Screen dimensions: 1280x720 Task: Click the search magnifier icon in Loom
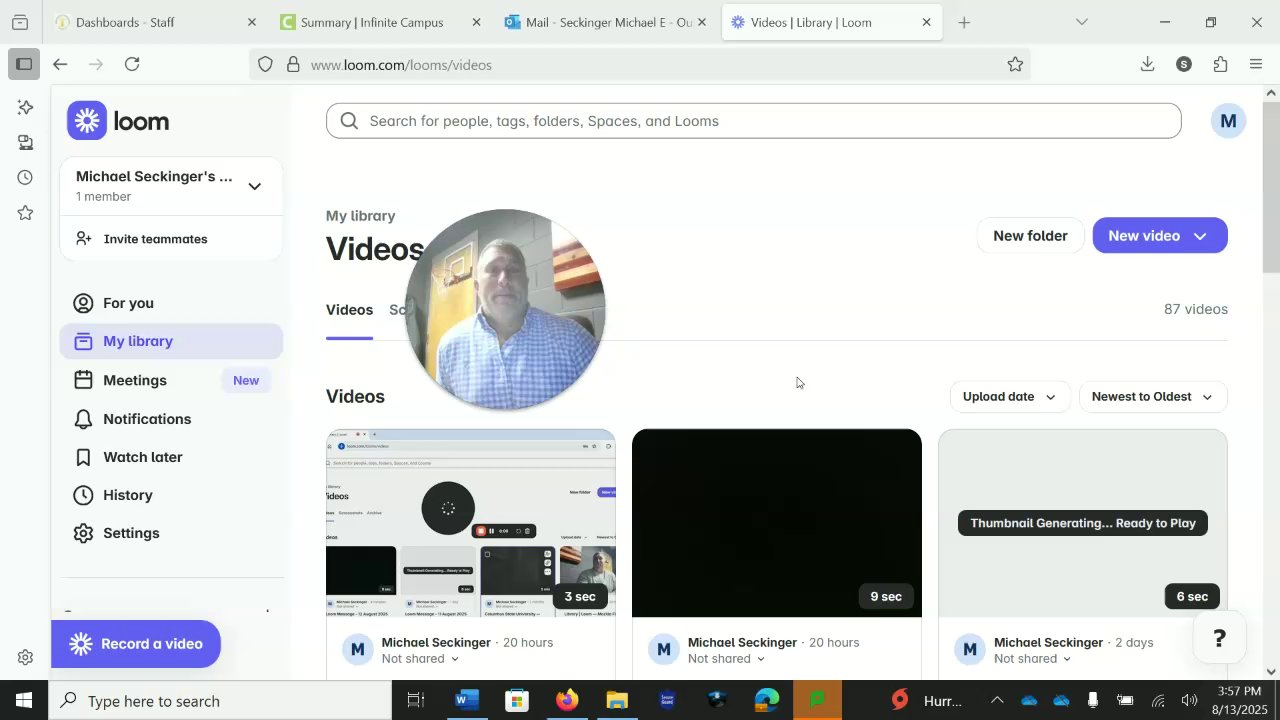point(349,121)
